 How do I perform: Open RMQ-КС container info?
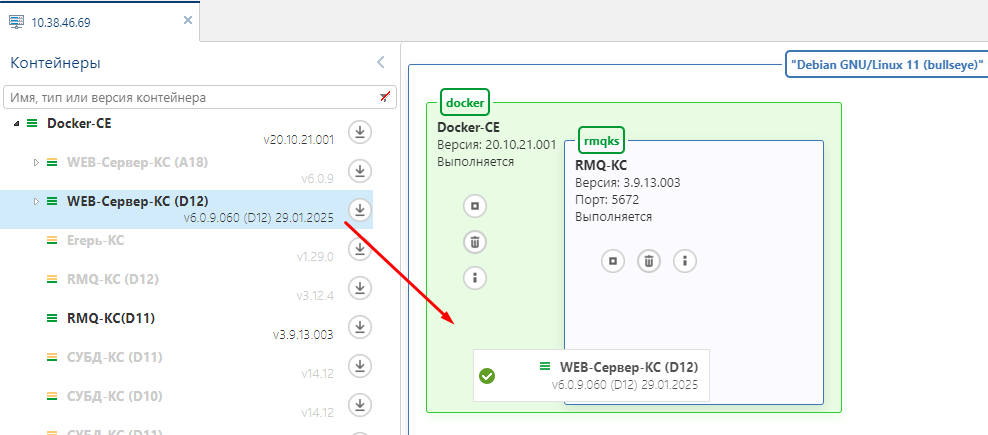click(x=685, y=260)
